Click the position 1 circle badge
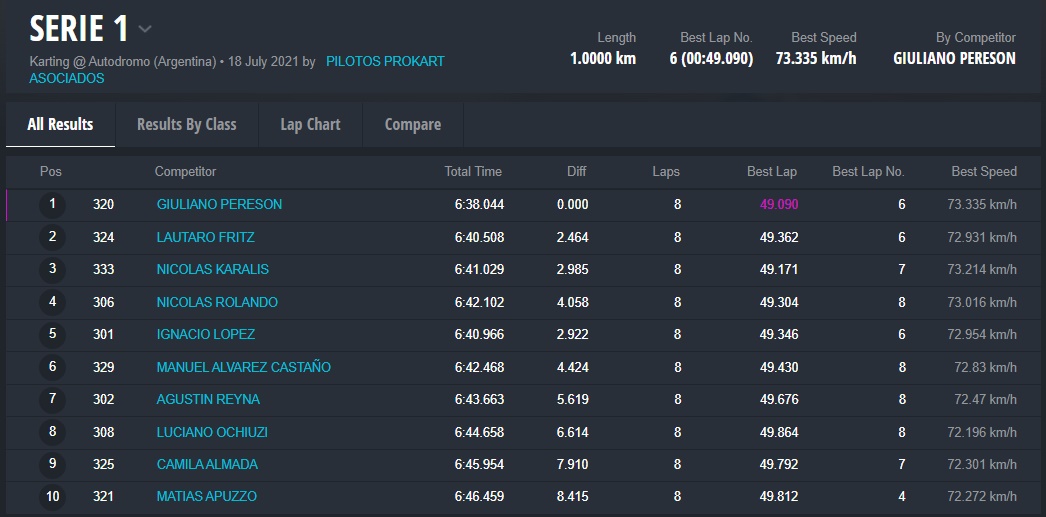 pos(52,204)
